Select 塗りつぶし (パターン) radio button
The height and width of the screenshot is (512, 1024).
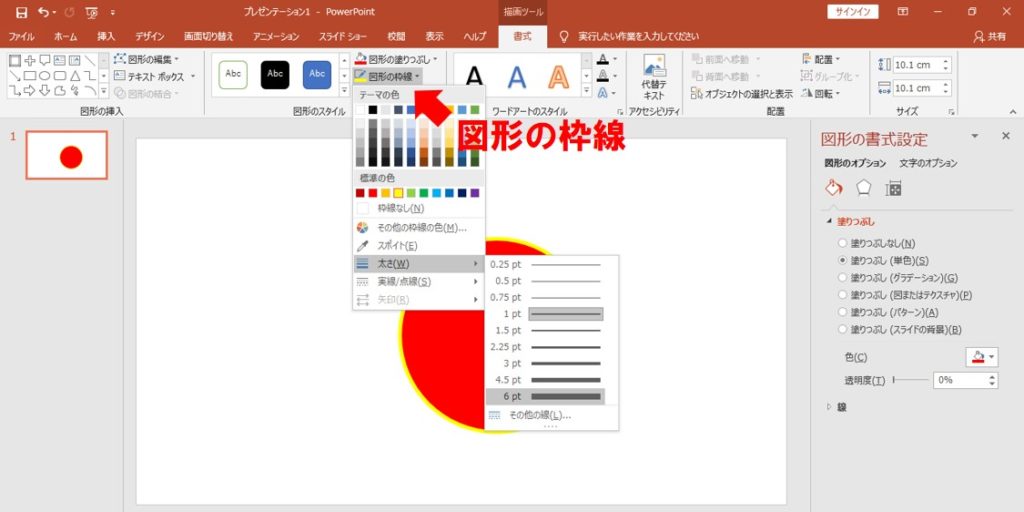[x=844, y=312]
